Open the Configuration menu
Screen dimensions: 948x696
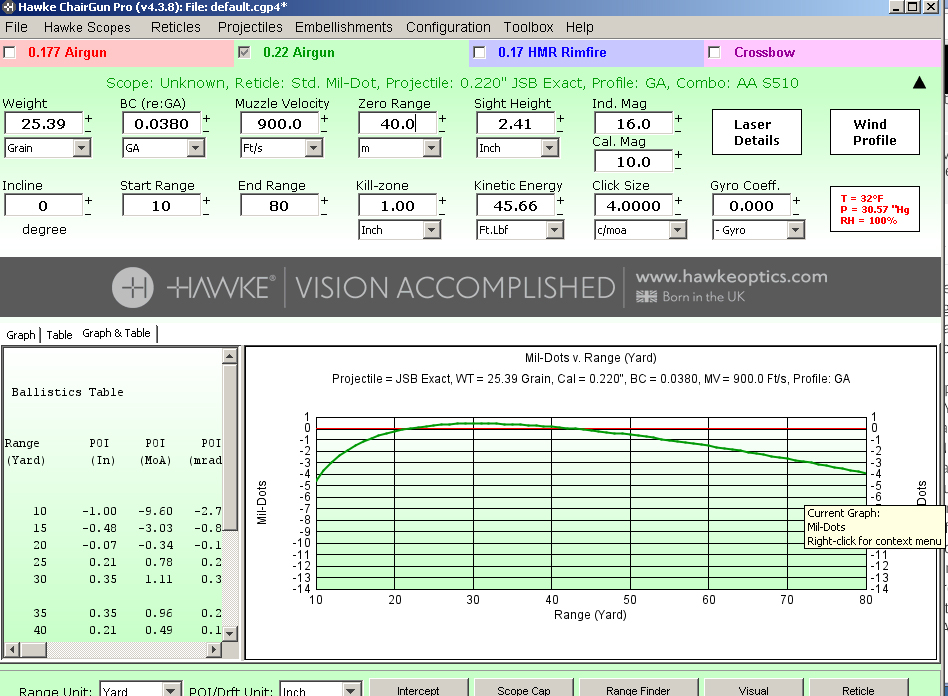448,27
